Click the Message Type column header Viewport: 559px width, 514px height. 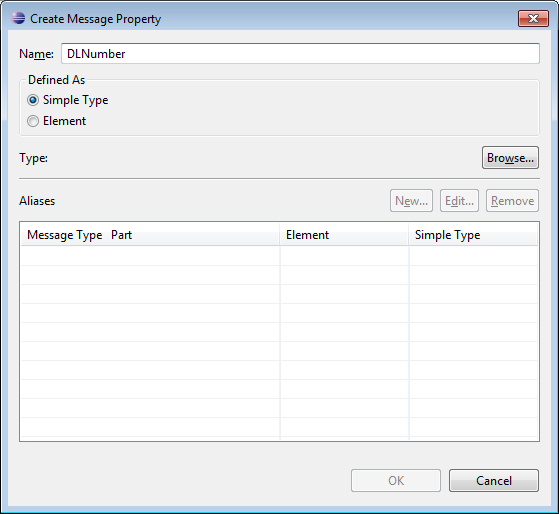pyautogui.click(x=65, y=235)
